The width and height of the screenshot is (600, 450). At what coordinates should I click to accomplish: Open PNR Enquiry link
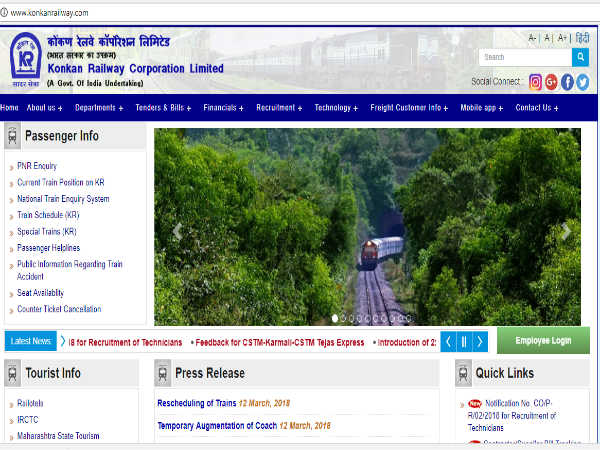tap(37, 166)
